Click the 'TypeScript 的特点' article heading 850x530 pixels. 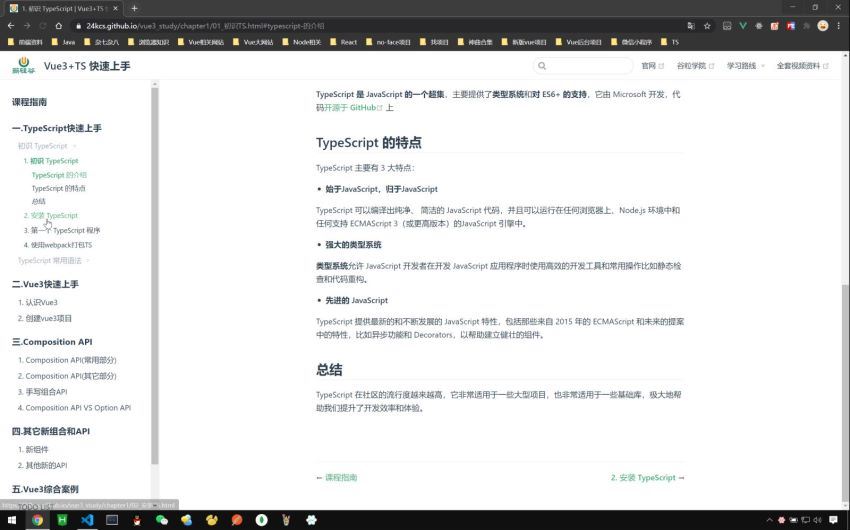coord(369,143)
